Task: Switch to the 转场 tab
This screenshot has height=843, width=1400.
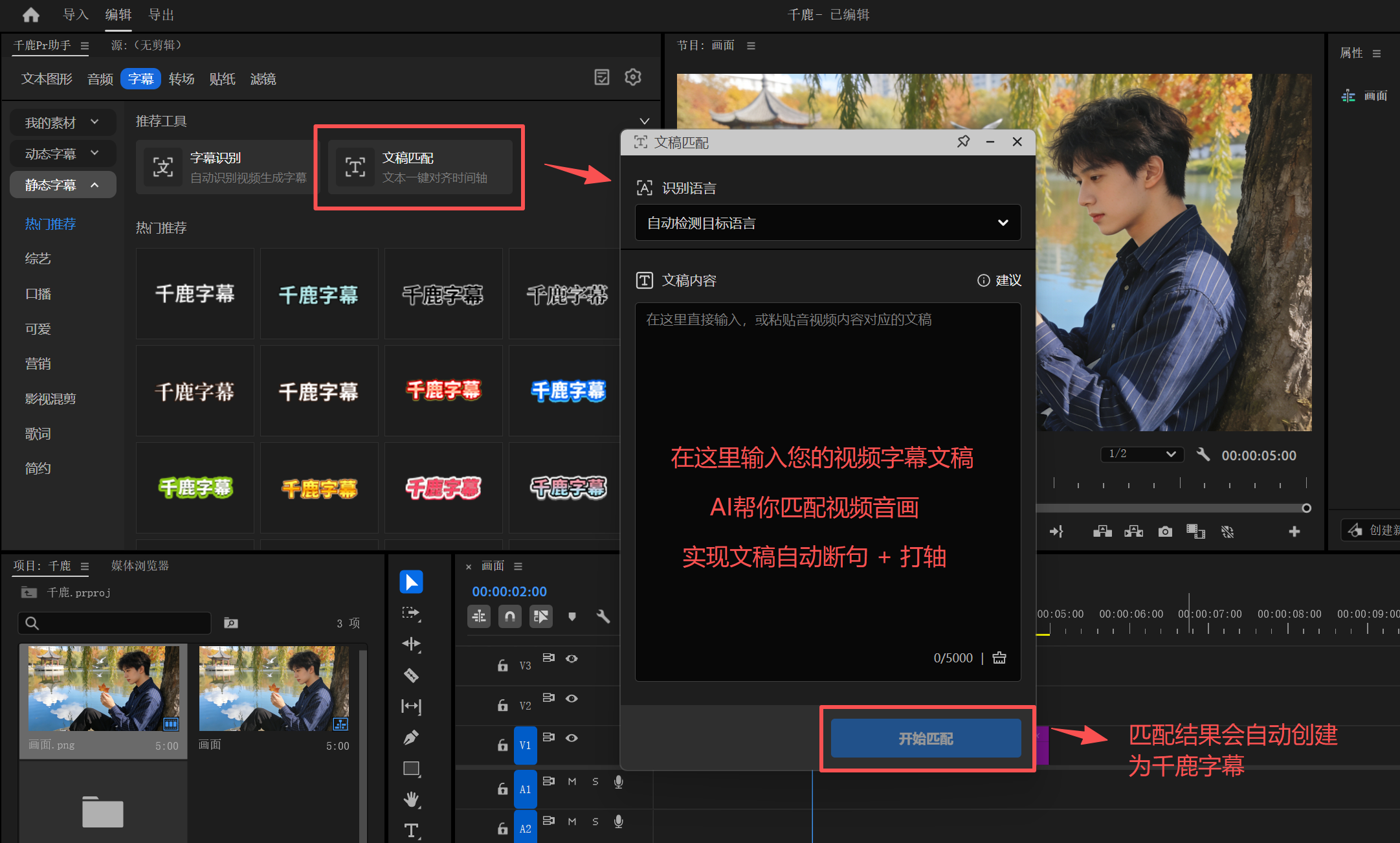Action: 181,79
